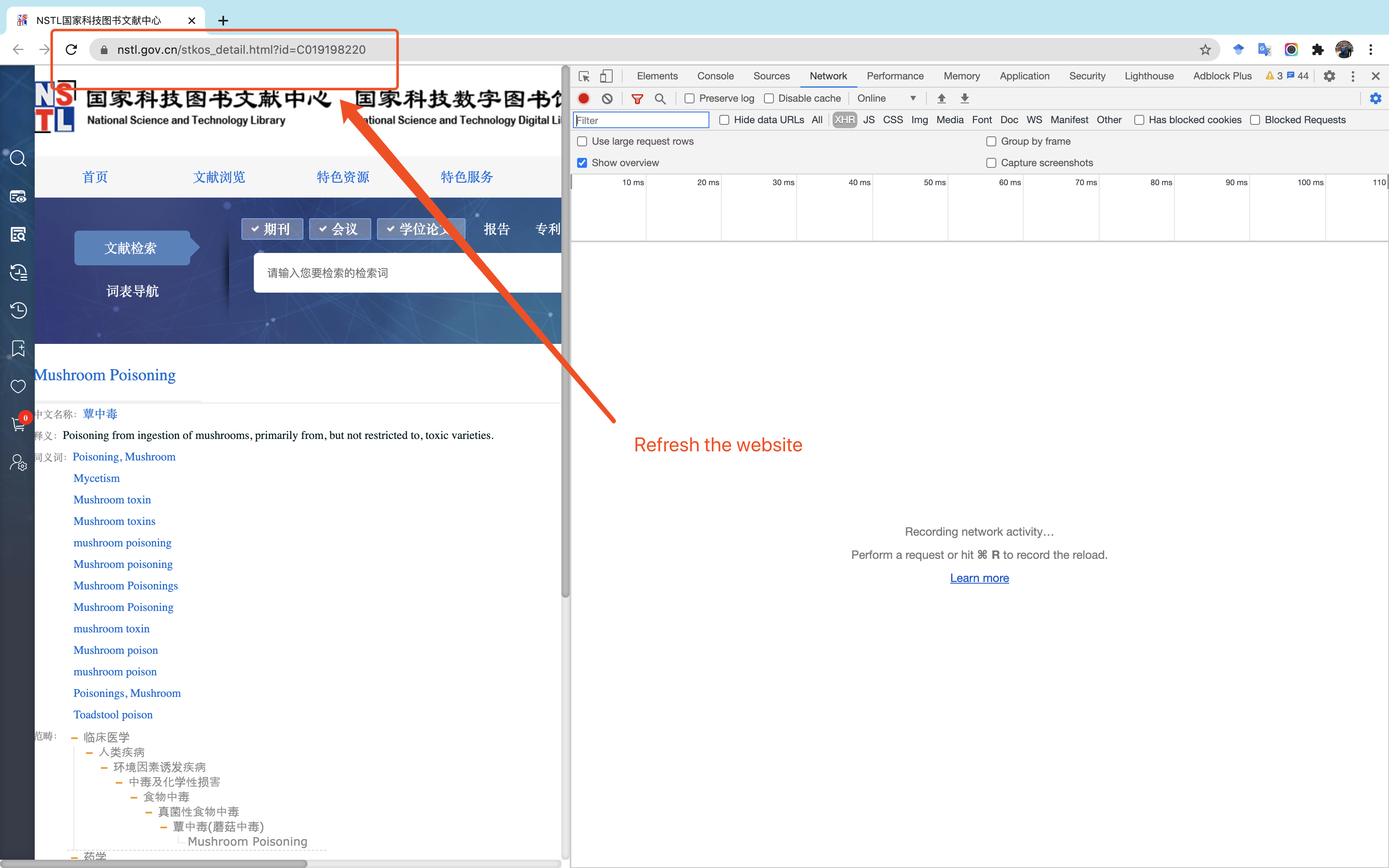This screenshot has width=1389, height=868.
Task: Bookmark the page with the star icon
Action: pos(1205,50)
